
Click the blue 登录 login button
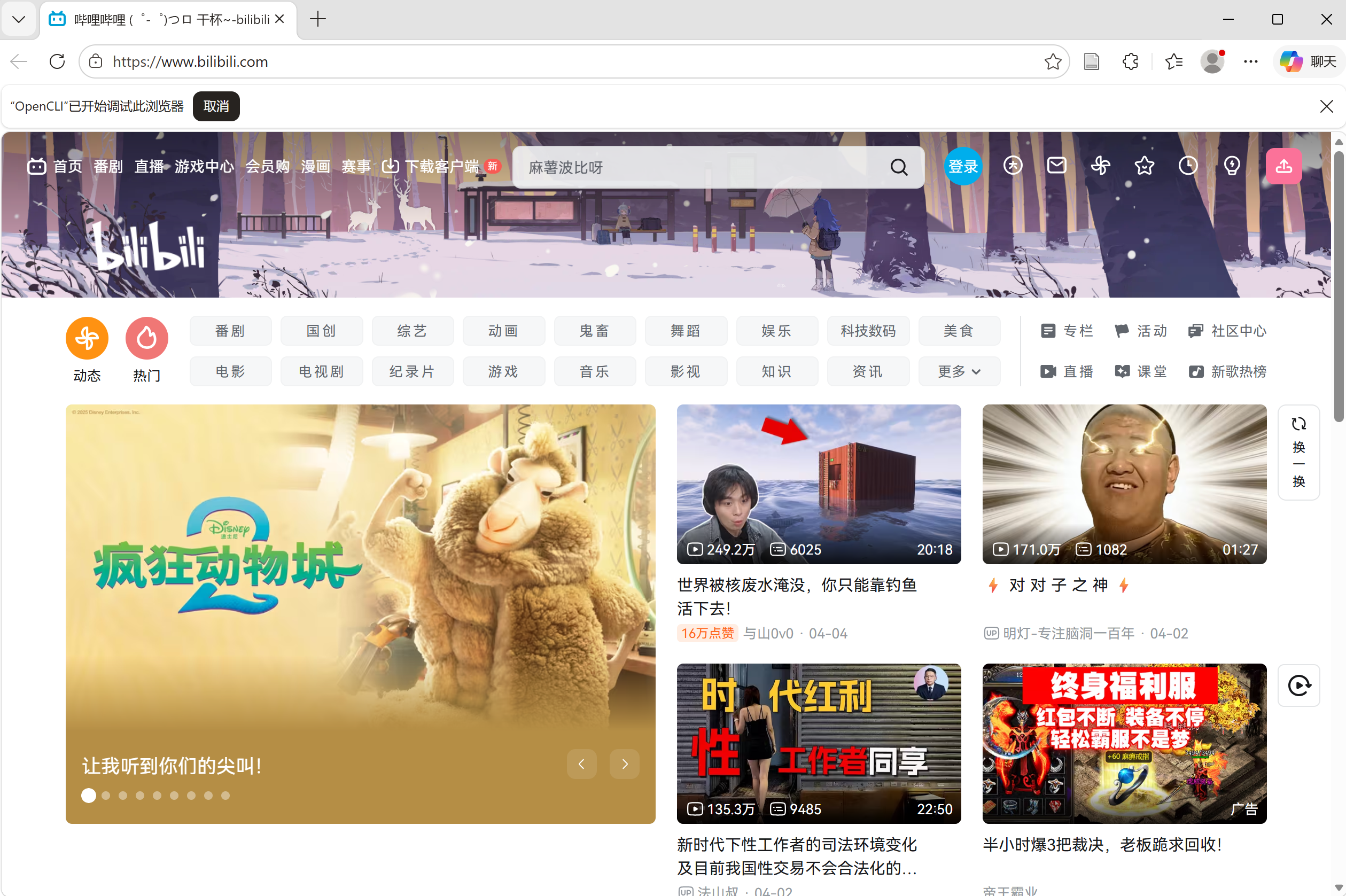[963, 166]
